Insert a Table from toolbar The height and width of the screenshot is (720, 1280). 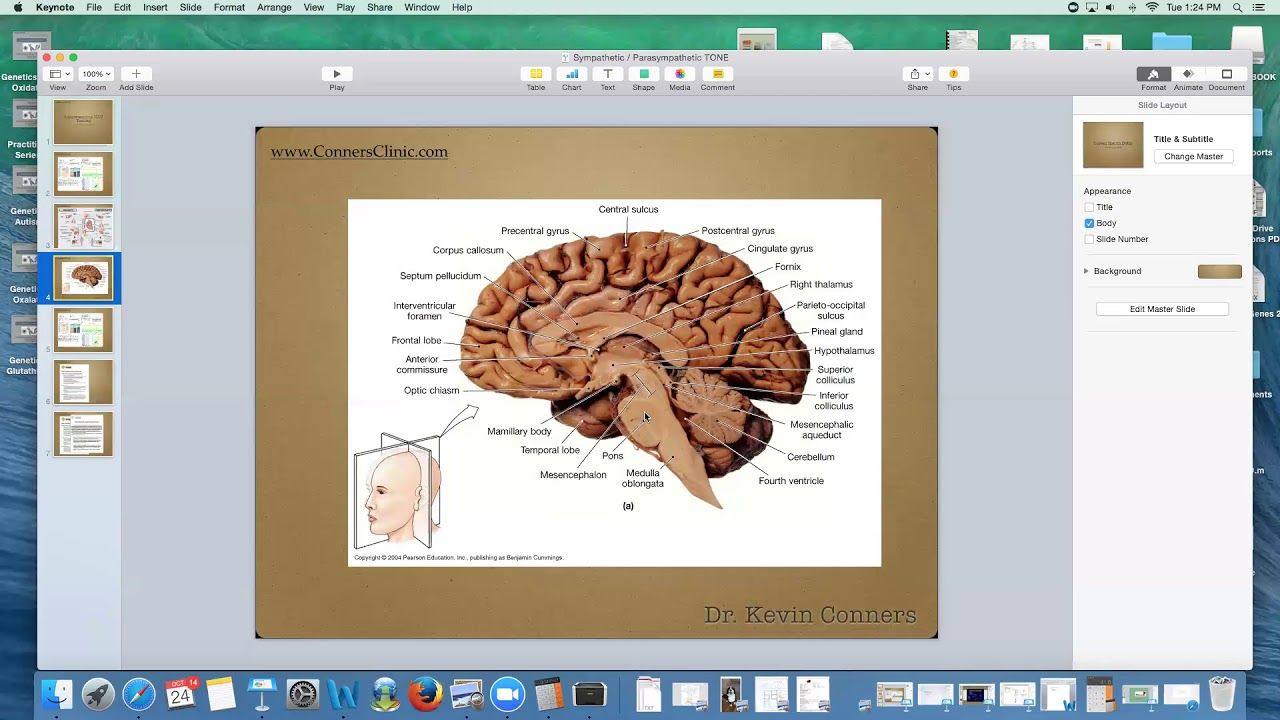(x=536, y=74)
